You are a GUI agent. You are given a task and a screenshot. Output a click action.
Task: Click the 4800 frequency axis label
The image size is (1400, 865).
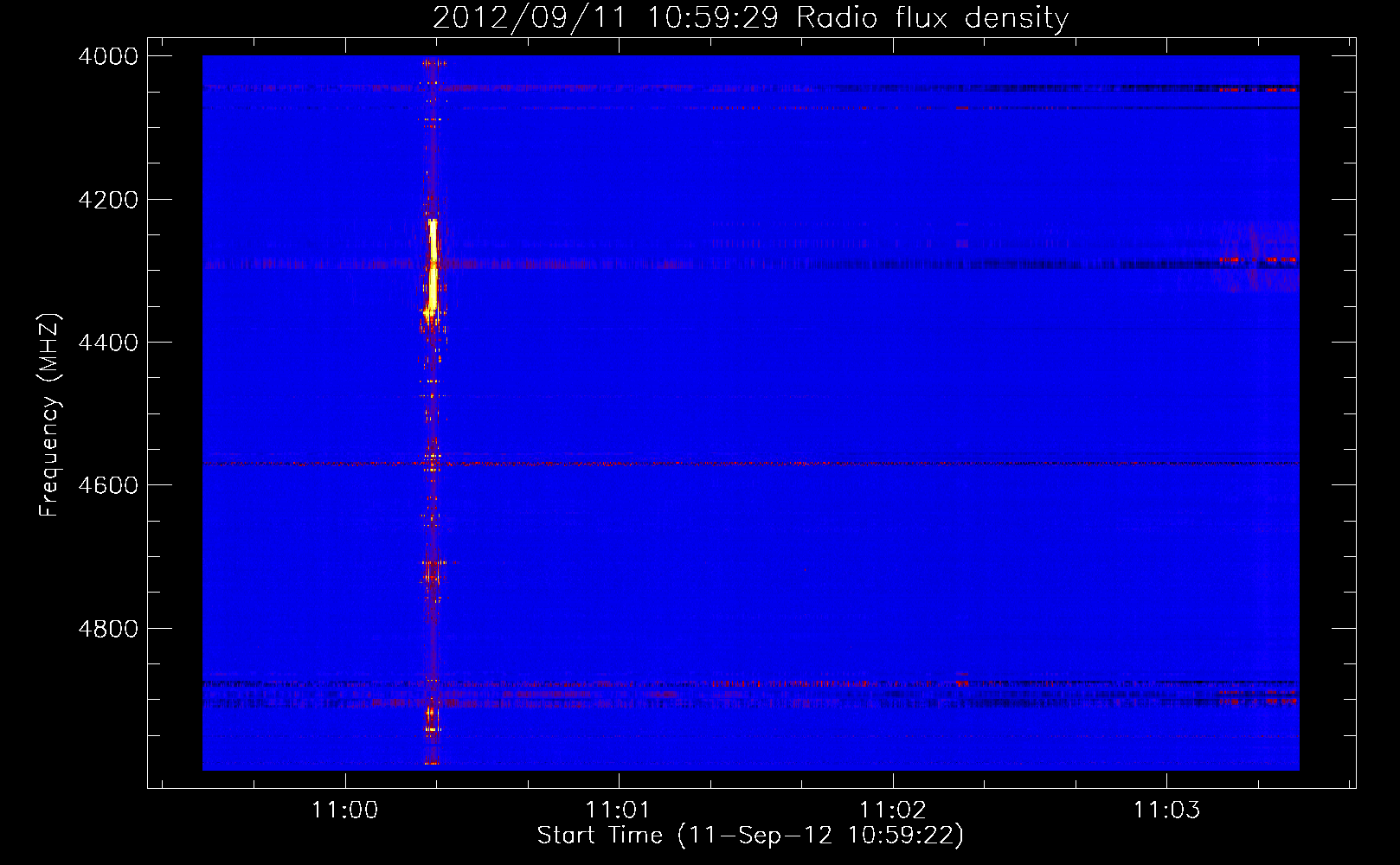pos(108,629)
